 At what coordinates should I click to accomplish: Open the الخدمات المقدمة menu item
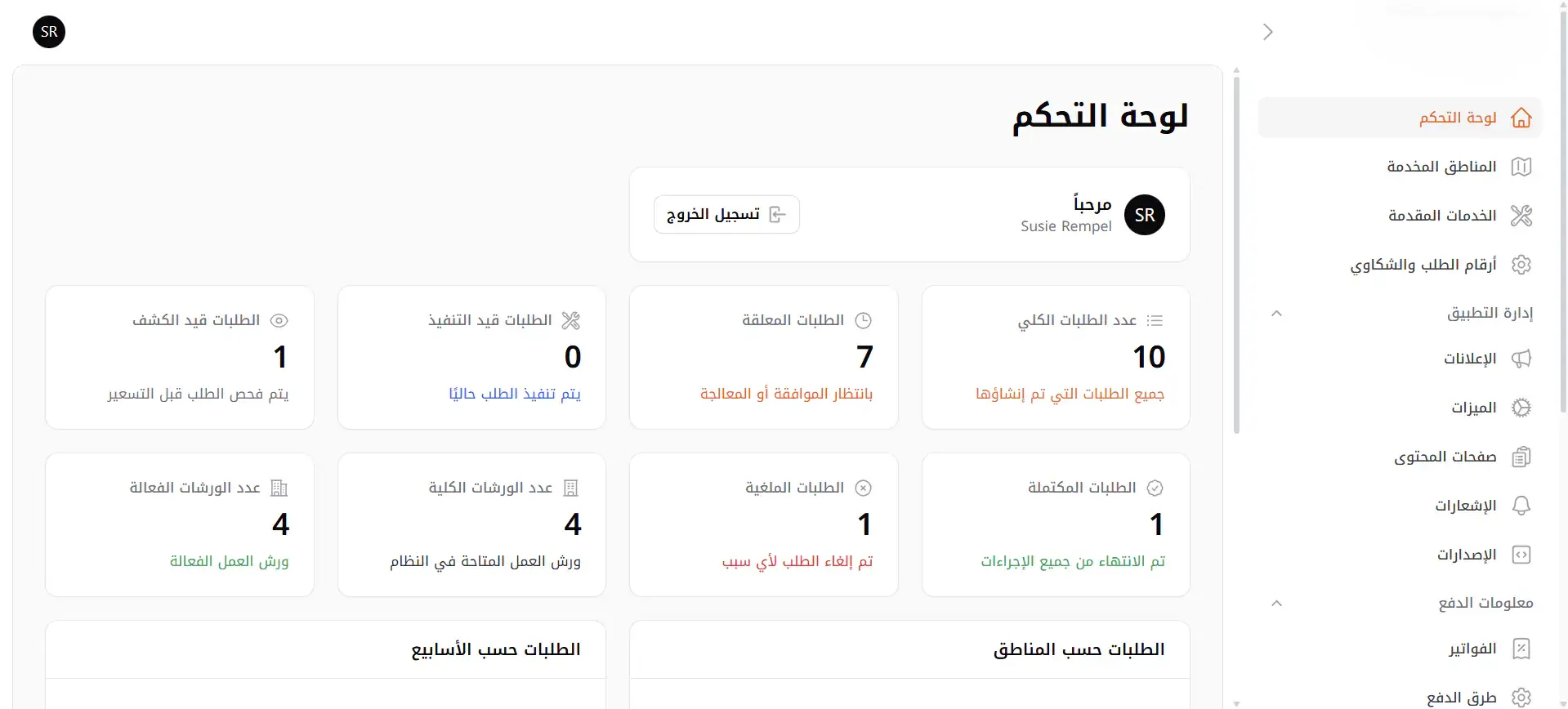[1400, 216]
